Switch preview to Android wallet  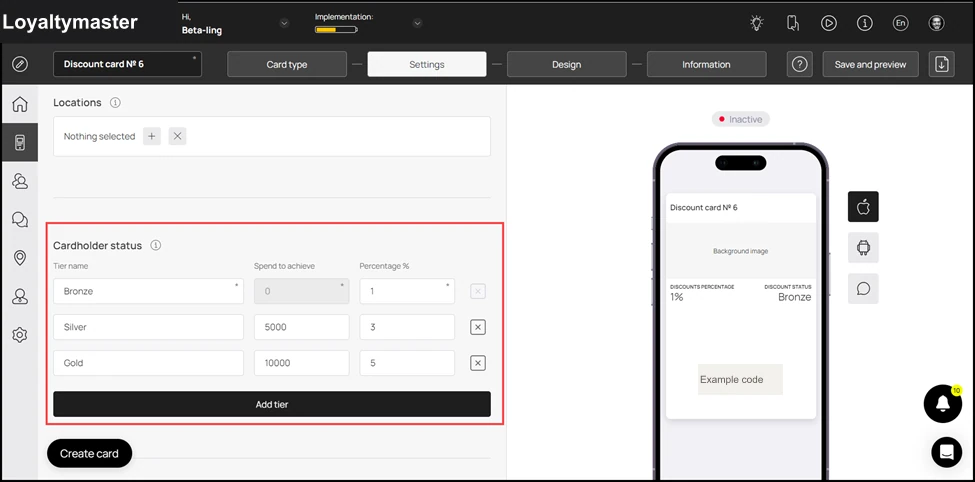pos(863,248)
